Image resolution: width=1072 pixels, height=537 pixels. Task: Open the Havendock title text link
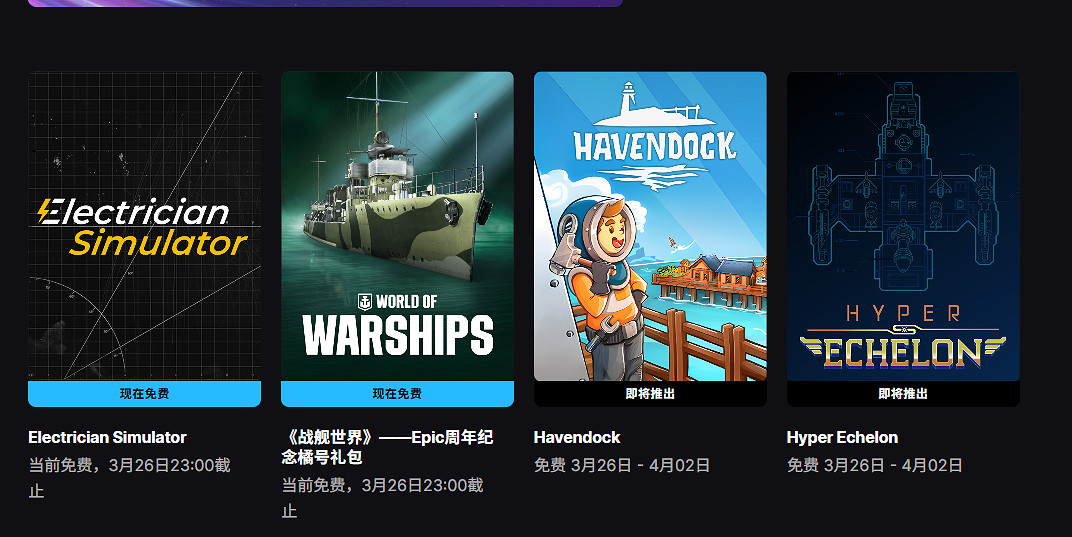pyautogui.click(x=577, y=437)
